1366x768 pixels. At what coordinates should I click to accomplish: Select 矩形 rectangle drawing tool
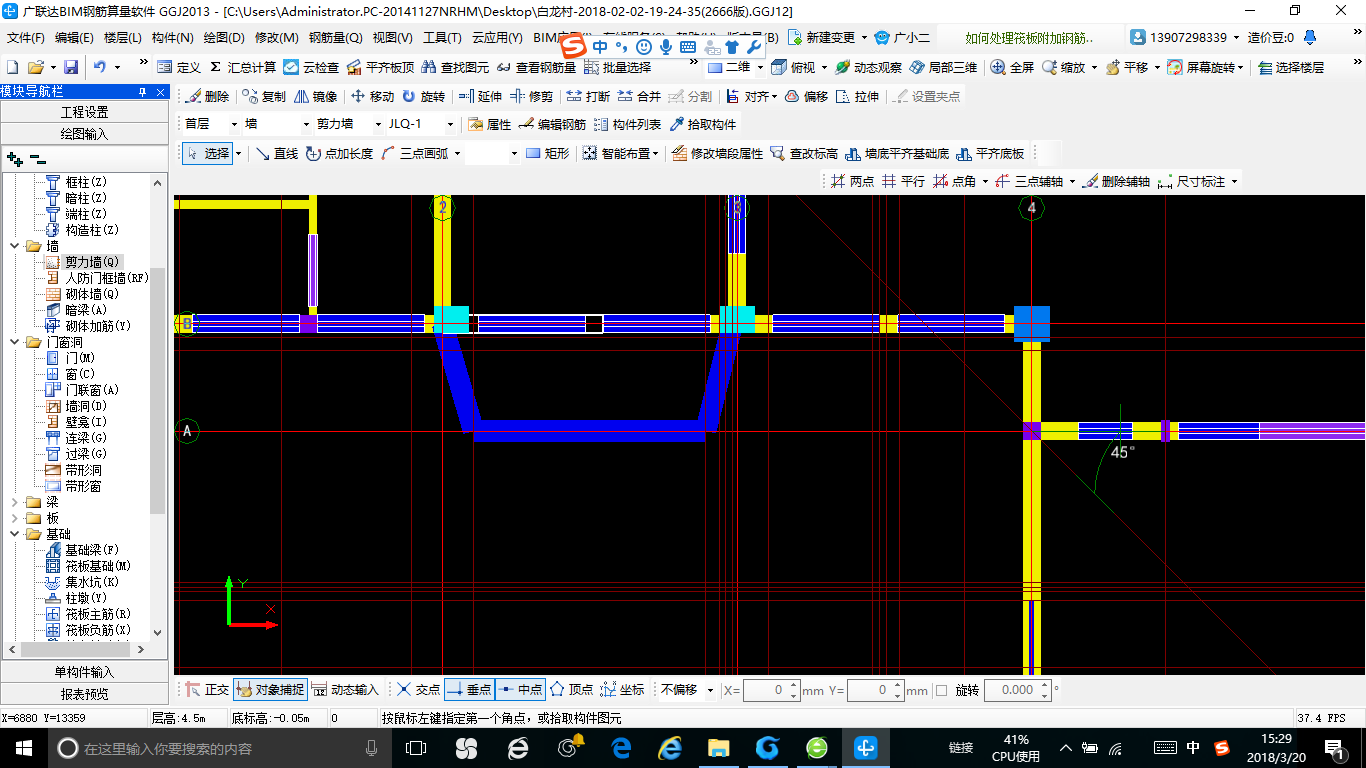click(547, 153)
